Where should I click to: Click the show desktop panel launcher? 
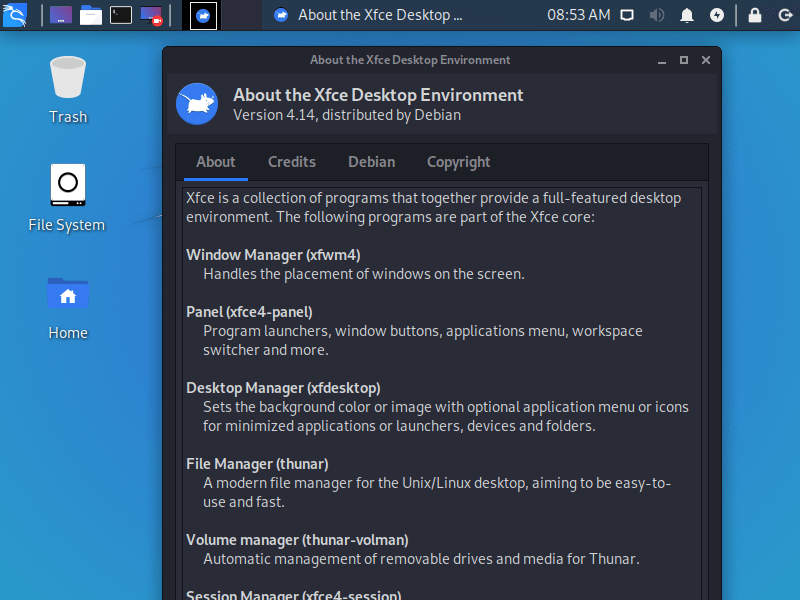pyautogui.click(x=61, y=15)
